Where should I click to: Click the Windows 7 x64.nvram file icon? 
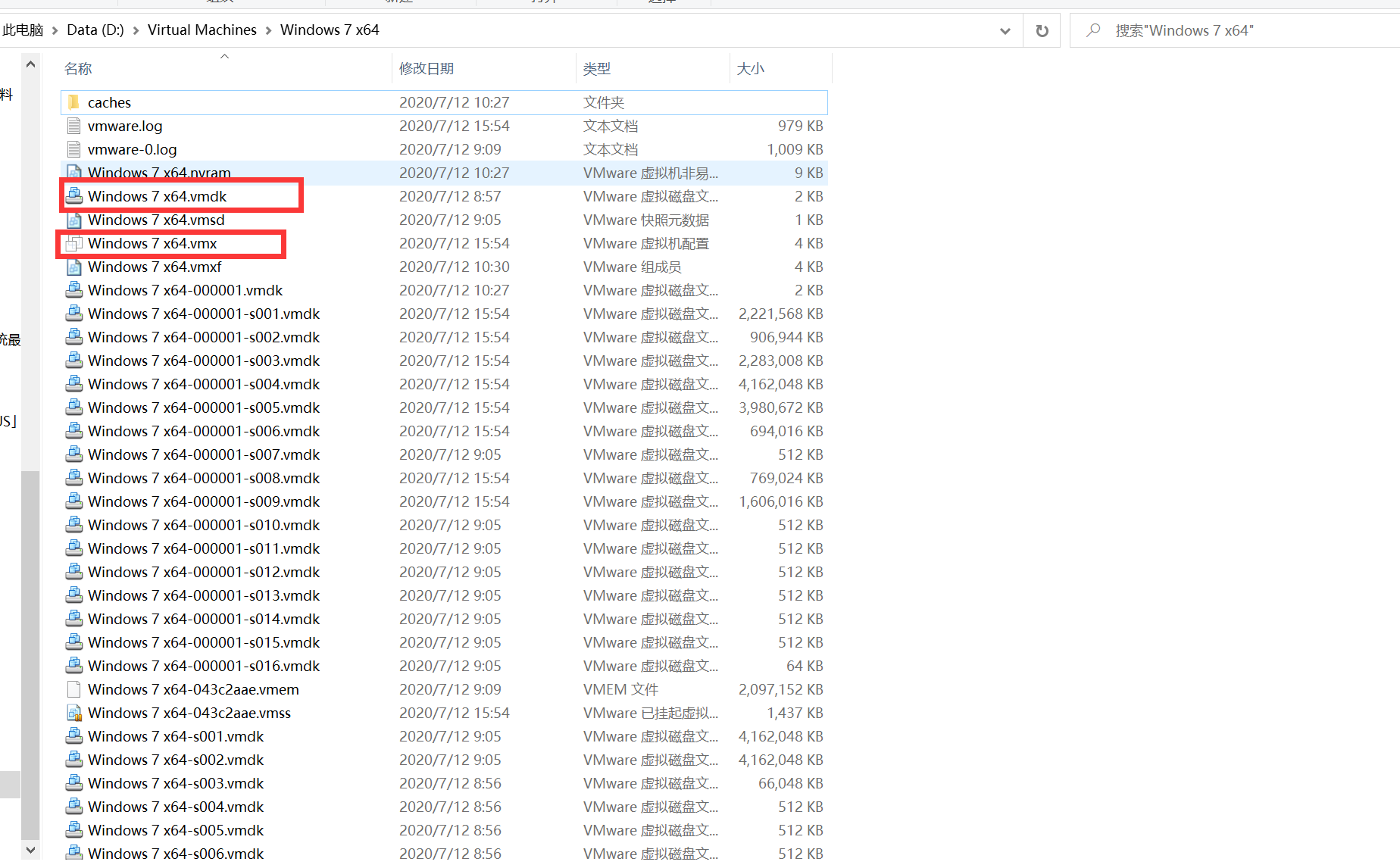[x=73, y=173]
